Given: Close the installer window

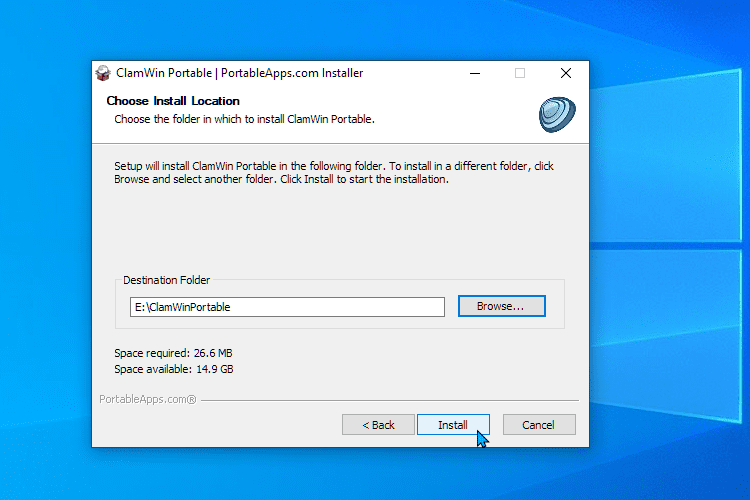Looking at the screenshot, I should [566, 73].
